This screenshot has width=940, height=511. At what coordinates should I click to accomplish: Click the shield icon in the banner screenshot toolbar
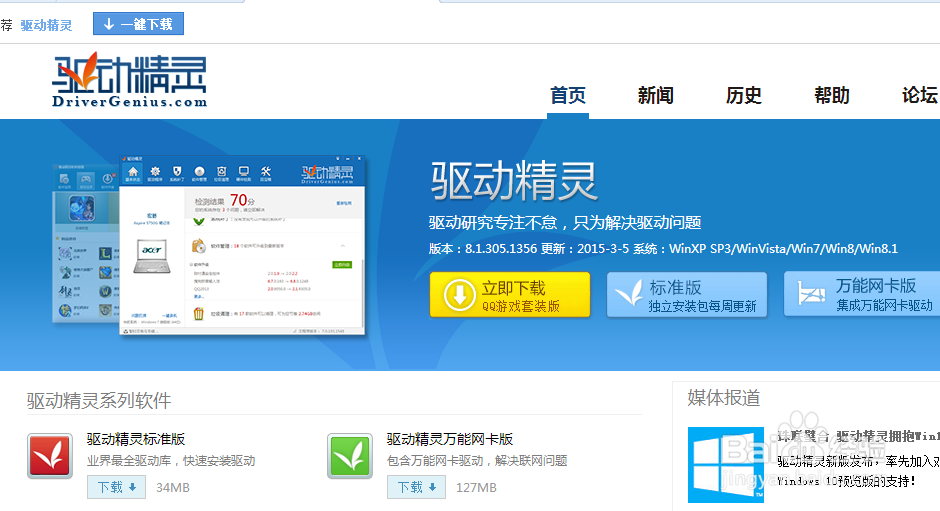coord(177,172)
